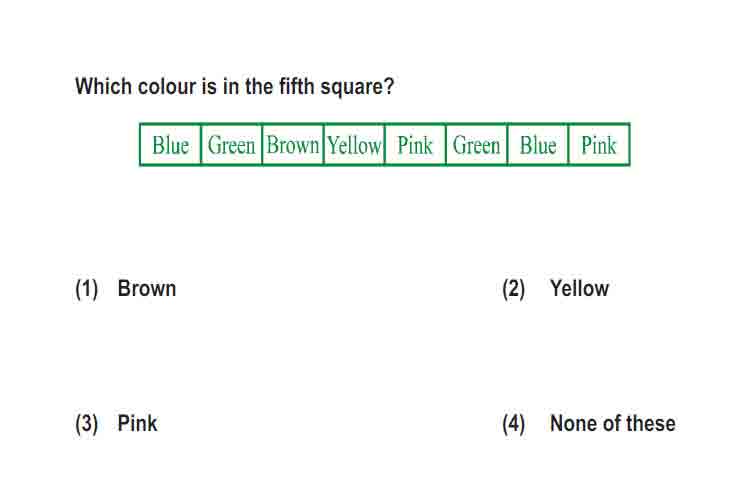This screenshot has width=750, height=500.
Task: Click the first Green square
Action: 232,144
